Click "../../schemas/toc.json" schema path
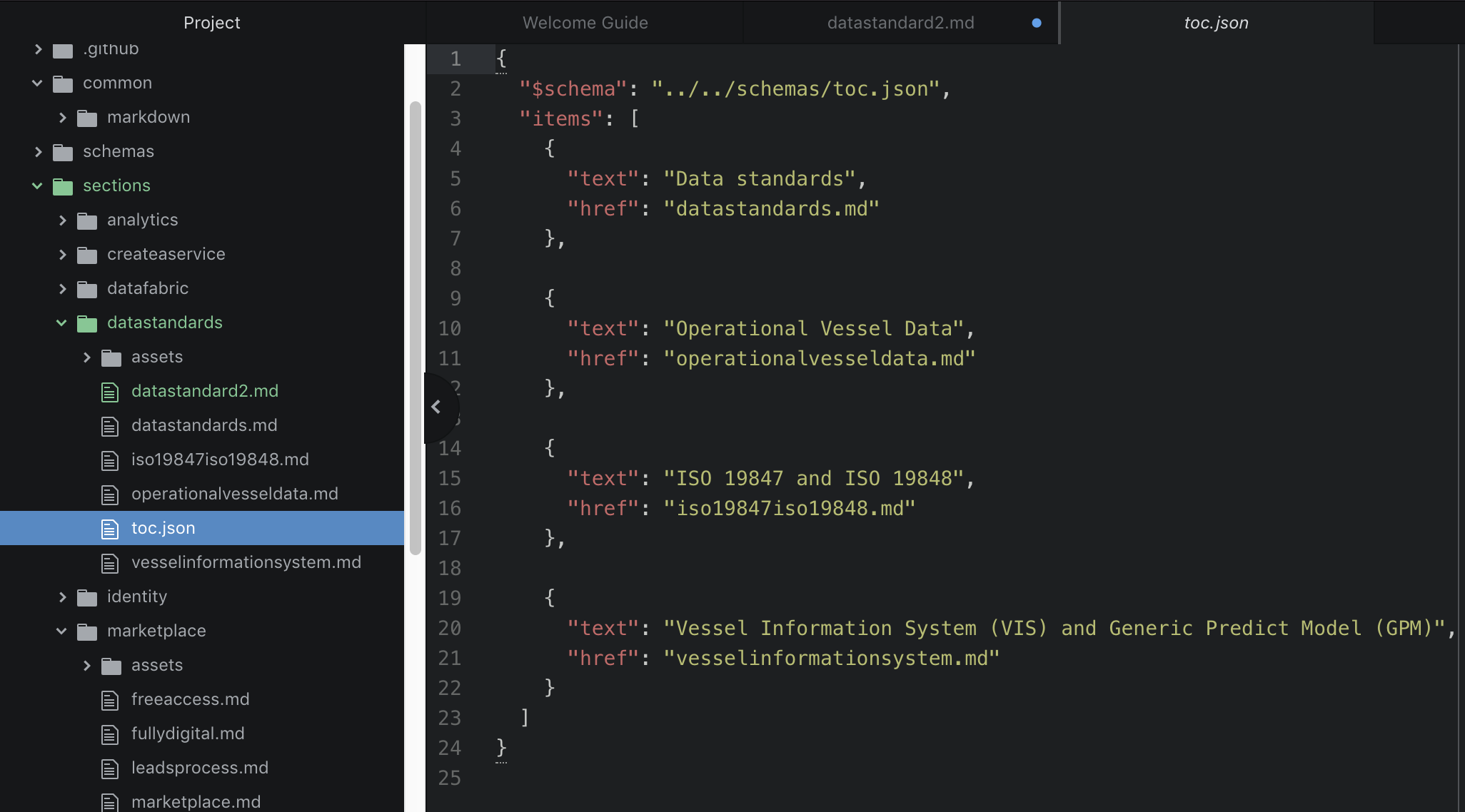 pos(795,88)
